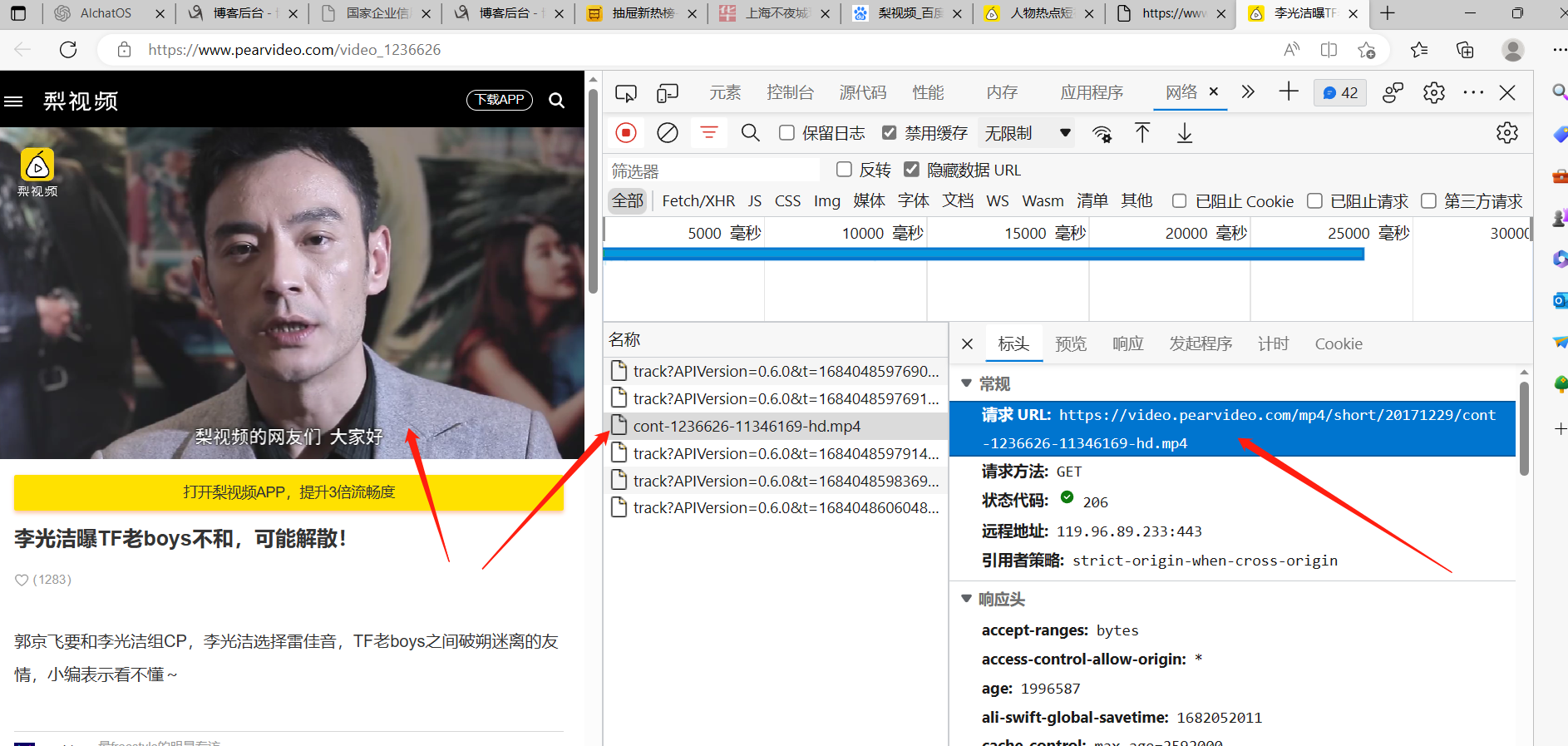Filter requests by Fetch/XHR
Viewport: 1568px width, 746px height.
pyautogui.click(x=698, y=201)
